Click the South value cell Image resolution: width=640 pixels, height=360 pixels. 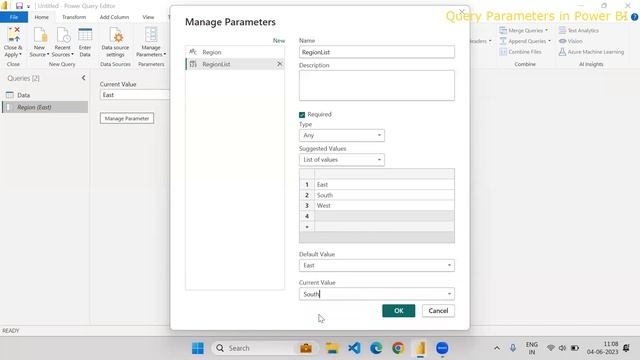tap(384, 195)
